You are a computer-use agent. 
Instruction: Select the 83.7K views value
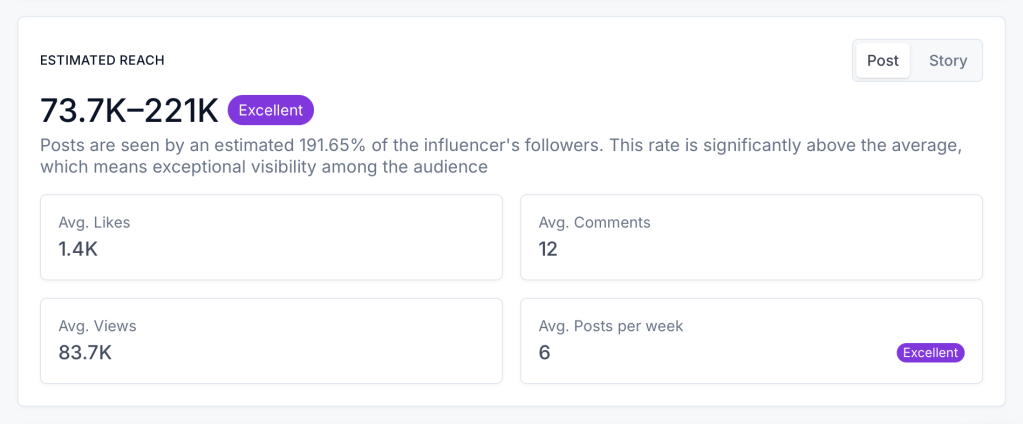pyautogui.click(x=85, y=352)
